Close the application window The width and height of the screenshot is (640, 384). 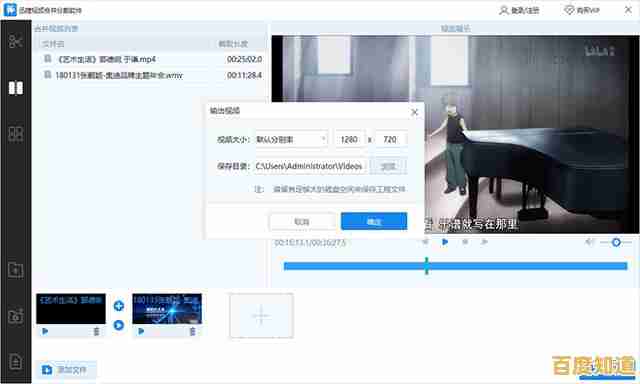pyautogui.click(x=628, y=10)
